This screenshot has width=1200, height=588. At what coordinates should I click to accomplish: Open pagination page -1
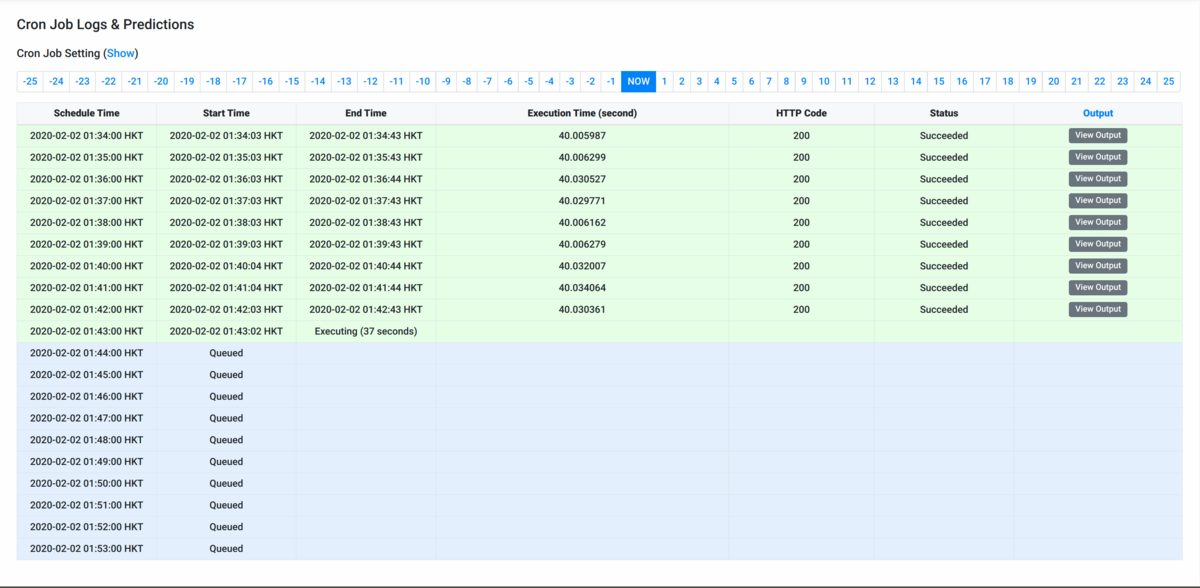[x=611, y=81]
